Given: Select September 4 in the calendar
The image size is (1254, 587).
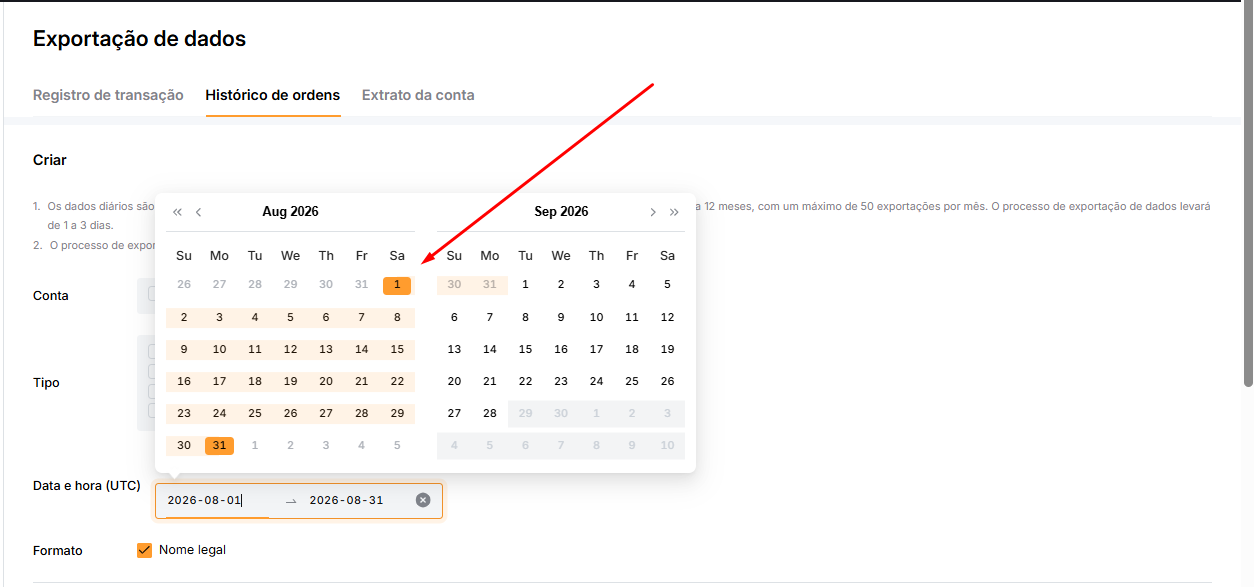Looking at the screenshot, I should coord(632,285).
